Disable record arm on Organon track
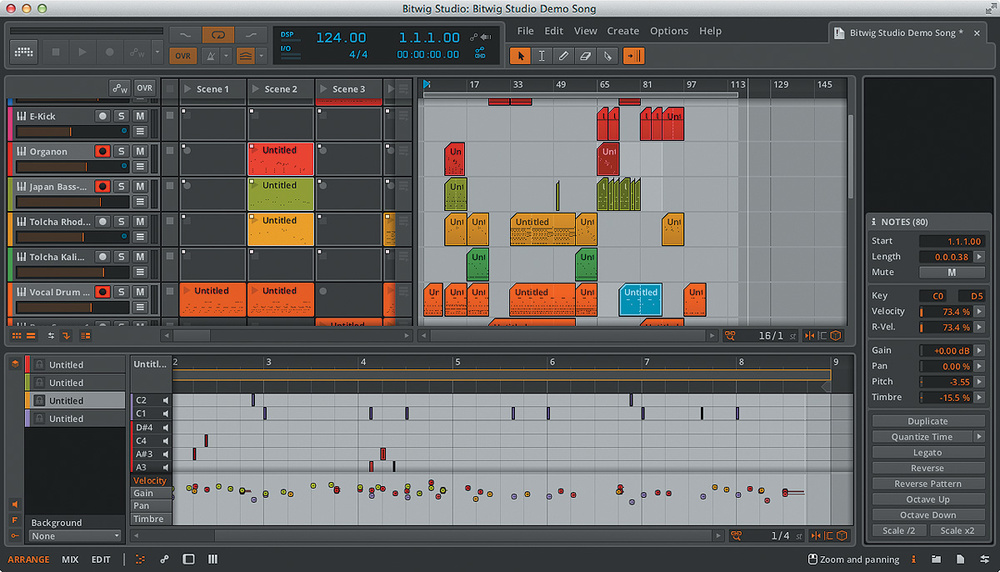Viewport: 1000px width, 572px height. click(102, 152)
